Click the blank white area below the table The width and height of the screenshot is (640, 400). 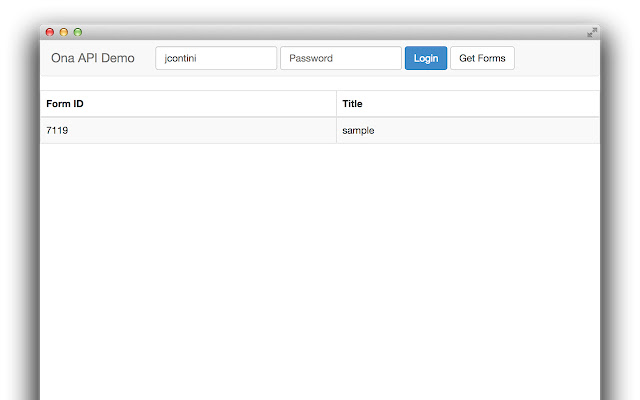[320, 270]
